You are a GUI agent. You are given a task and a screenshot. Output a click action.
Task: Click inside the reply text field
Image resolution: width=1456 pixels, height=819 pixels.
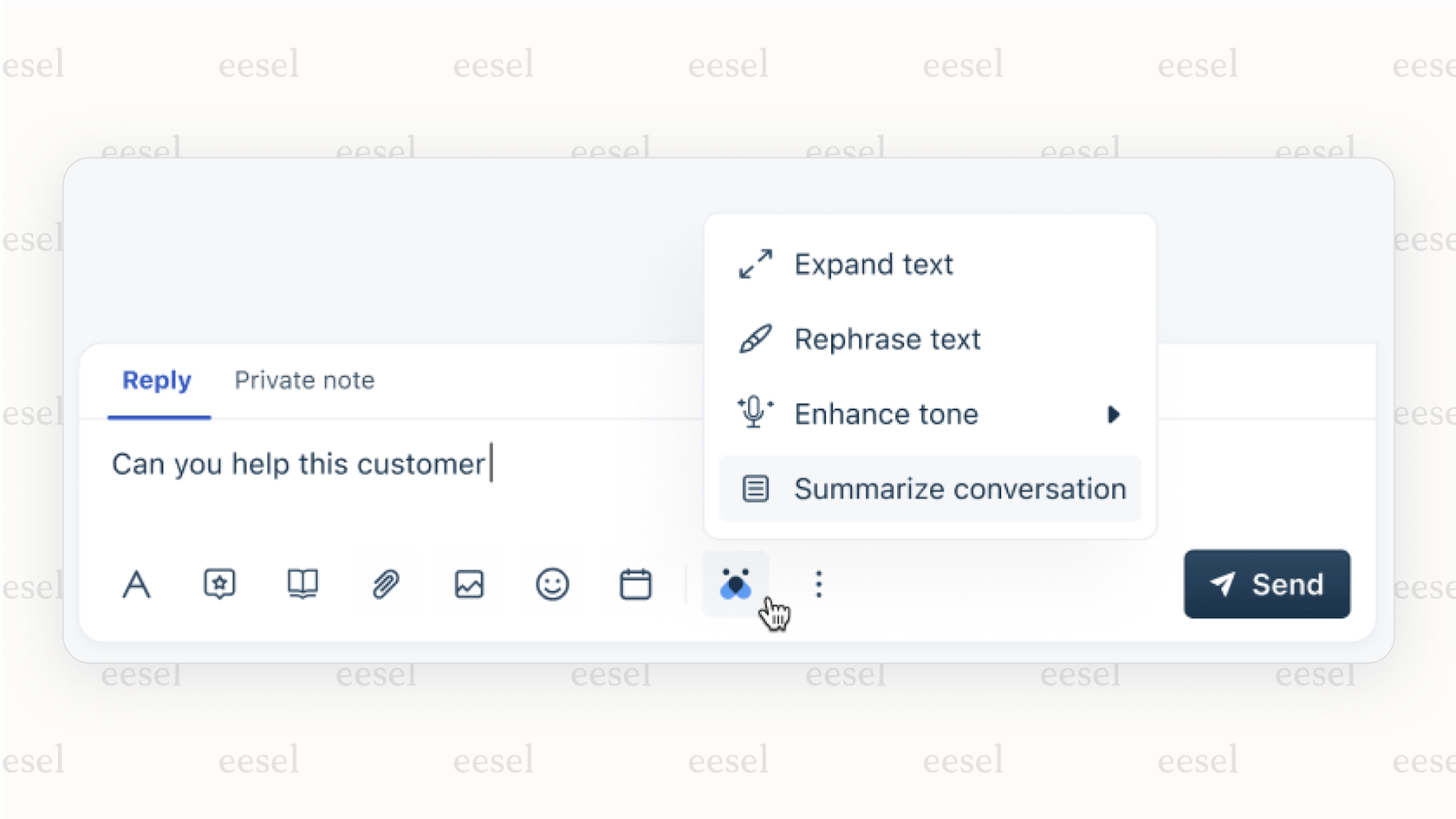coord(347,465)
